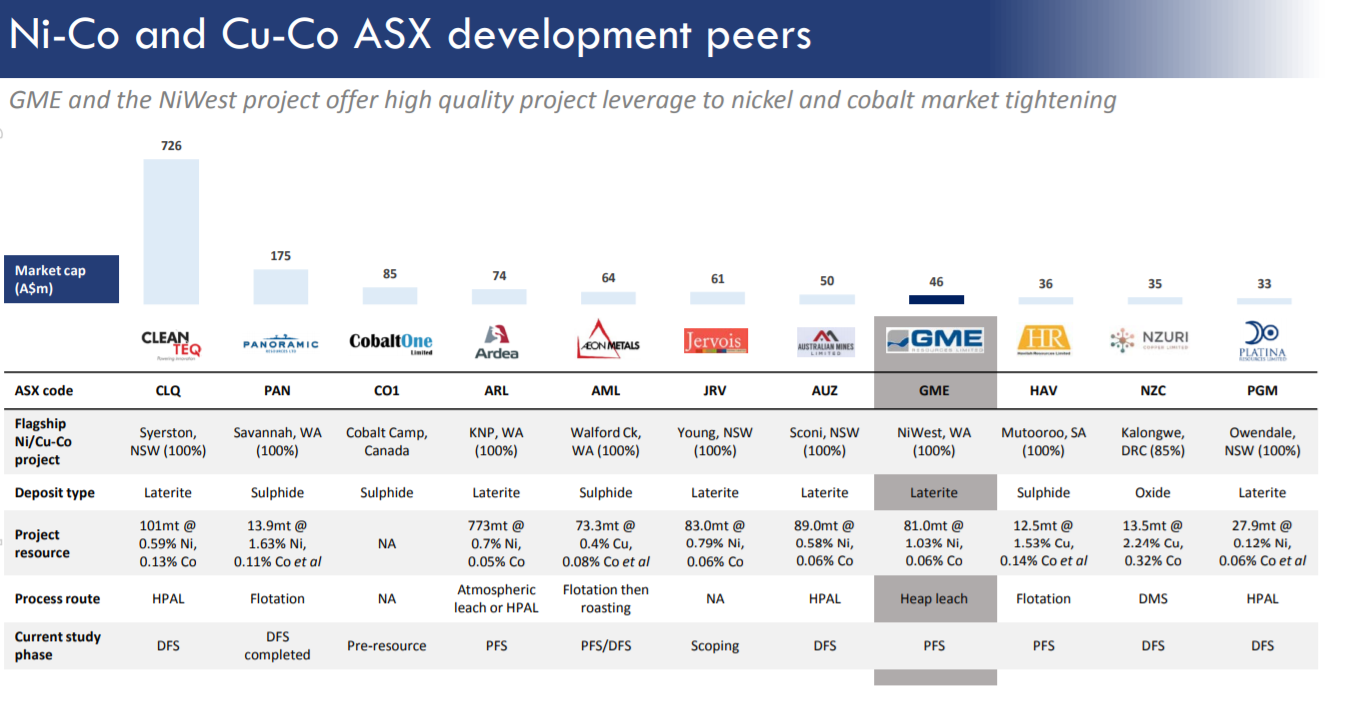Click the 'Process route' row header
1346x702 pixels.
(57, 599)
